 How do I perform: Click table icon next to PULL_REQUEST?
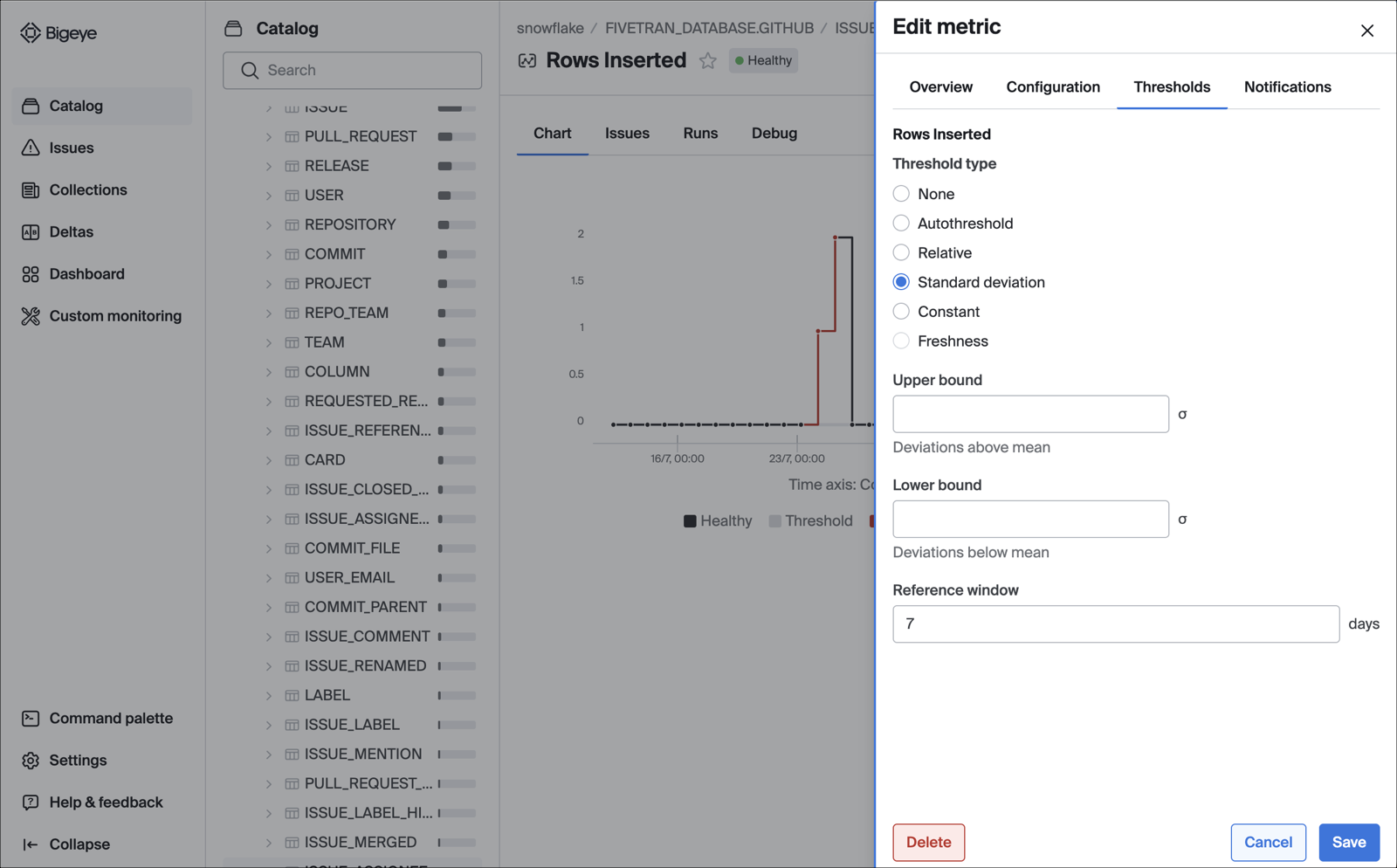pyautogui.click(x=292, y=136)
